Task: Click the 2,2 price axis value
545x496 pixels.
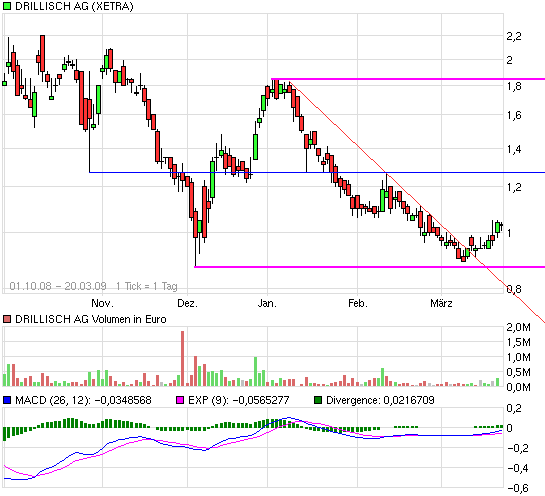Action: 514,36
